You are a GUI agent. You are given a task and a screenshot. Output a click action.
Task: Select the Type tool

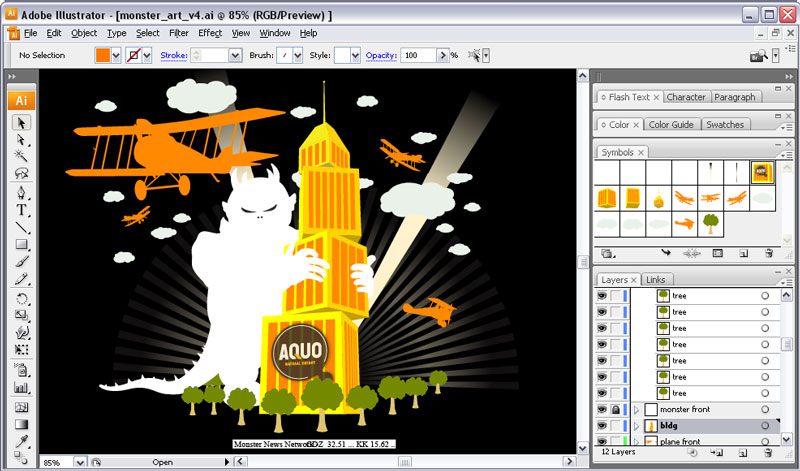click(21, 210)
